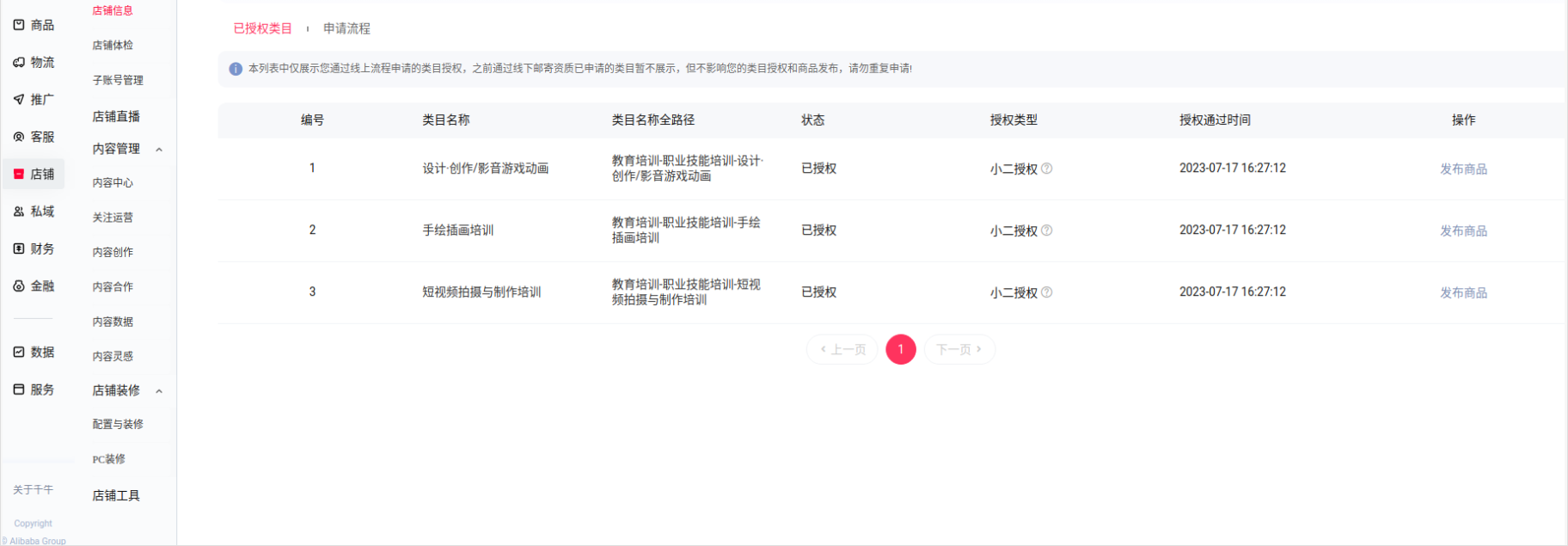Switch to the 申请流程 tab
This screenshot has height=546, width=1568.
pos(346,28)
